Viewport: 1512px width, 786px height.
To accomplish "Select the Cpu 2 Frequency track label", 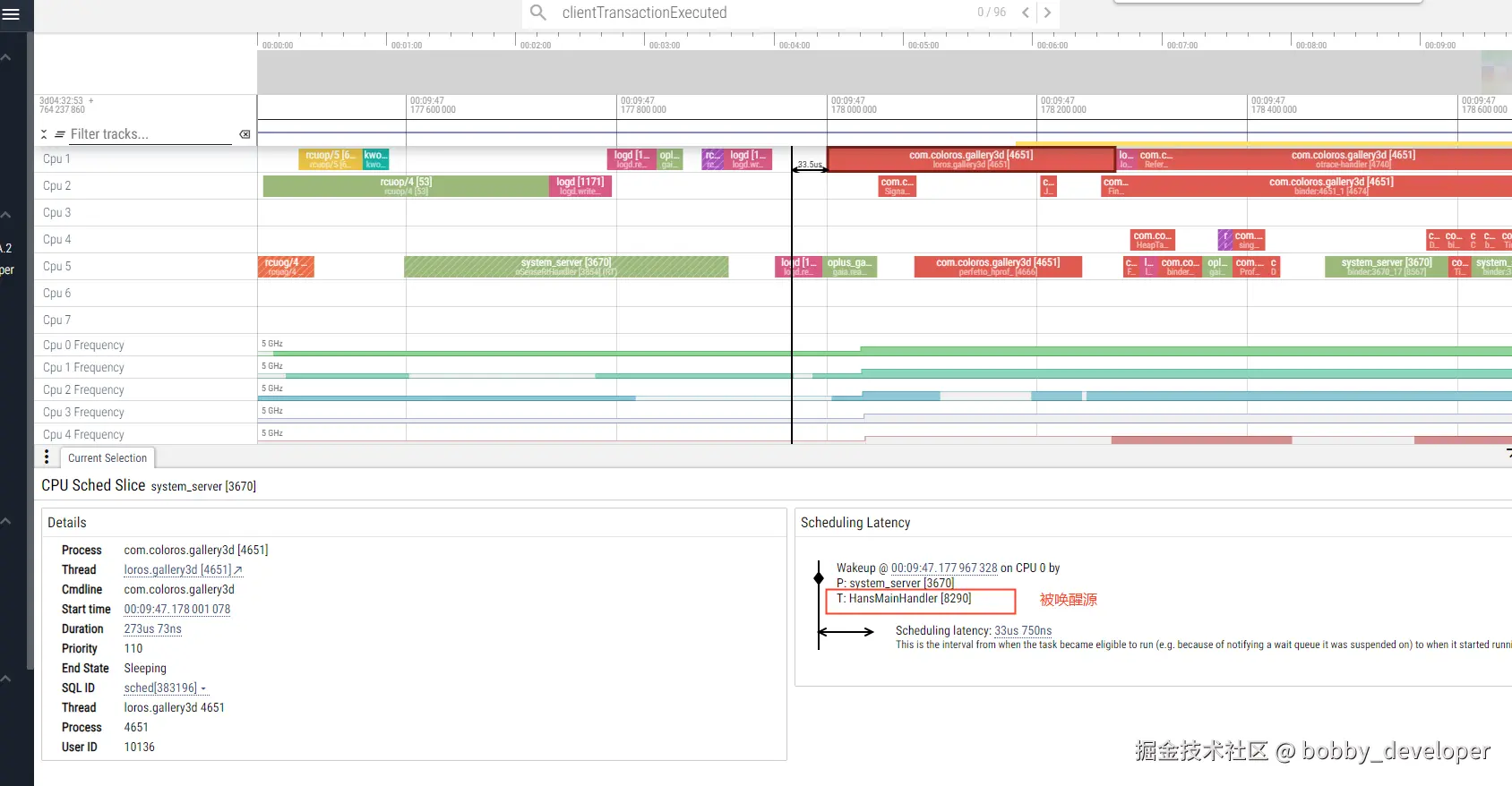I will pyautogui.click(x=83, y=390).
